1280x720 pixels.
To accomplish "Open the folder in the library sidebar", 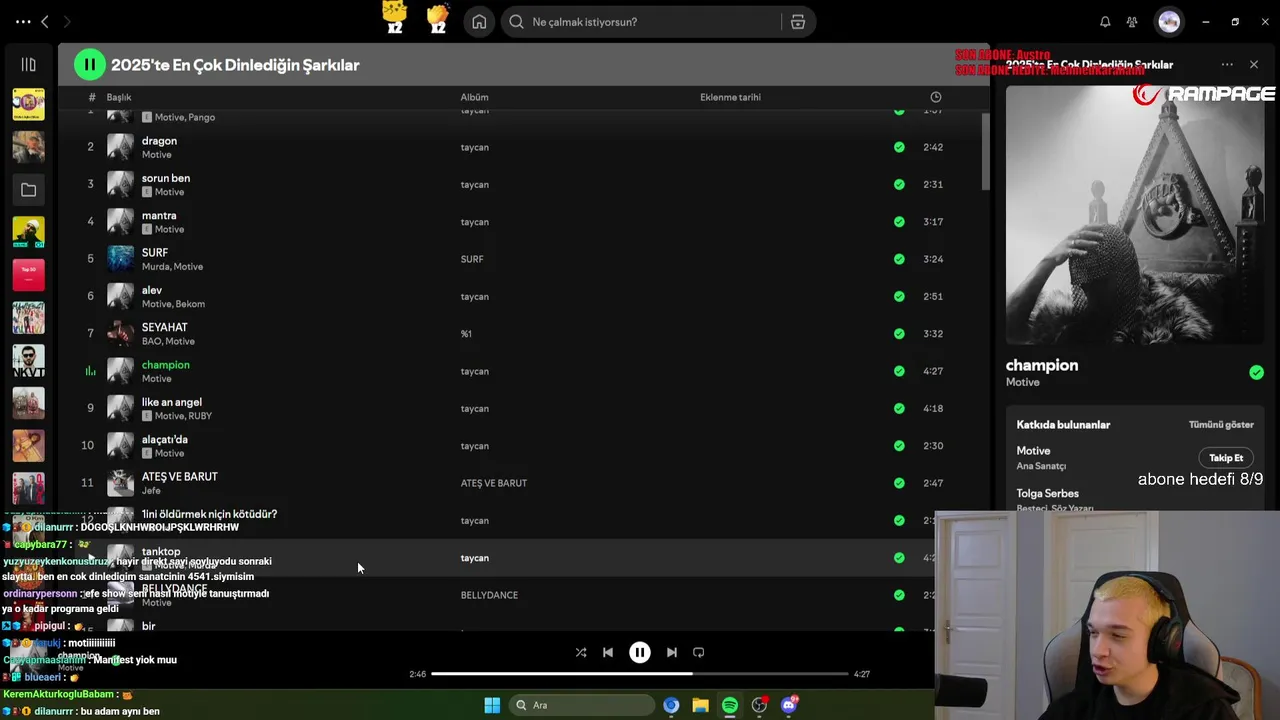I will click(x=28, y=190).
